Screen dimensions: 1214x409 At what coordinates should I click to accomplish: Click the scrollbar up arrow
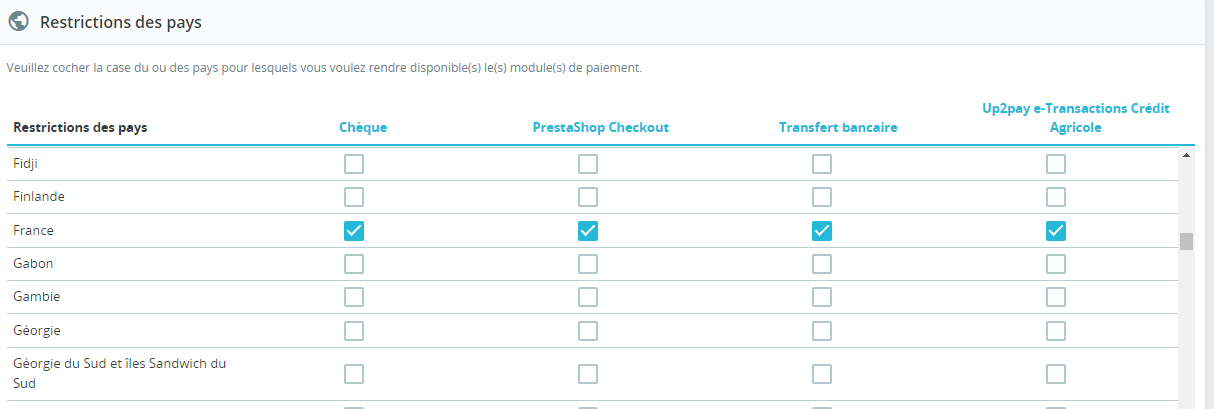[x=1187, y=156]
